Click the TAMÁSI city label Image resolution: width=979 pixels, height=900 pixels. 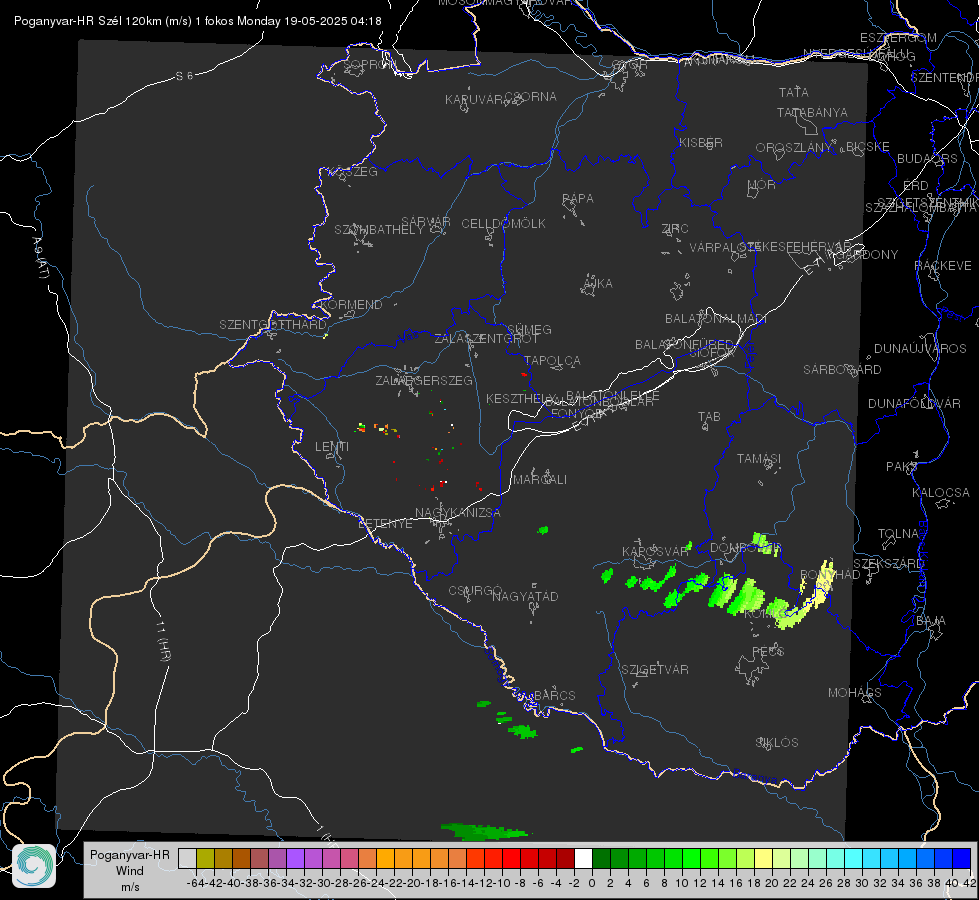(759, 458)
